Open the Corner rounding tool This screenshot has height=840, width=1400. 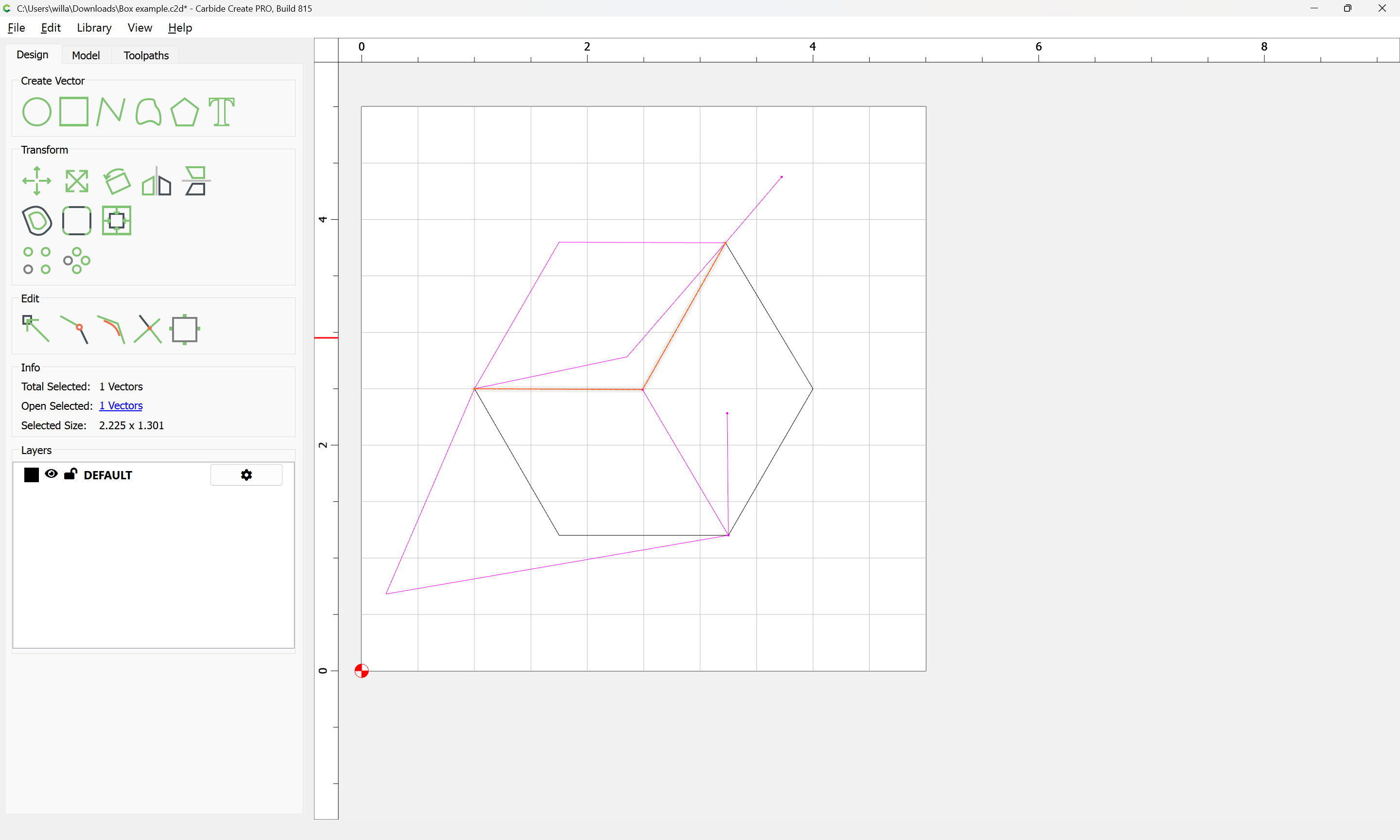[x=76, y=221]
